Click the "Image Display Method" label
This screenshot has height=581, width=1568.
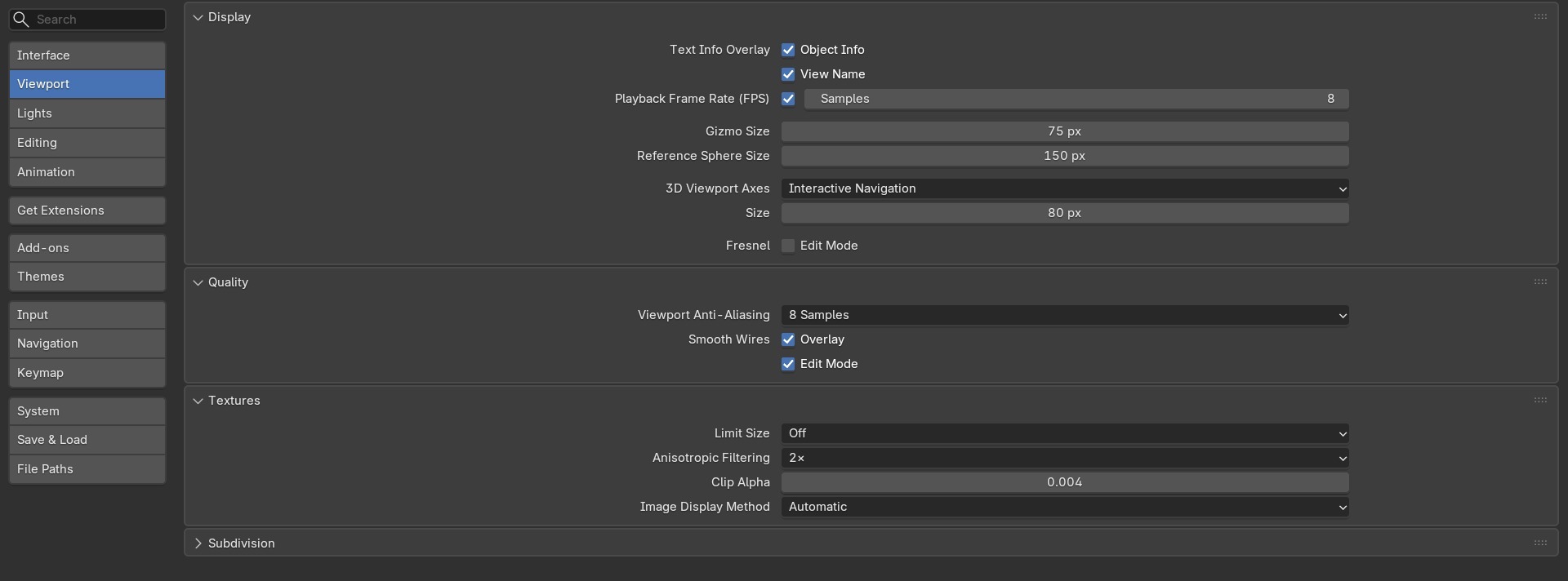pyautogui.click(x=705, y=507)
